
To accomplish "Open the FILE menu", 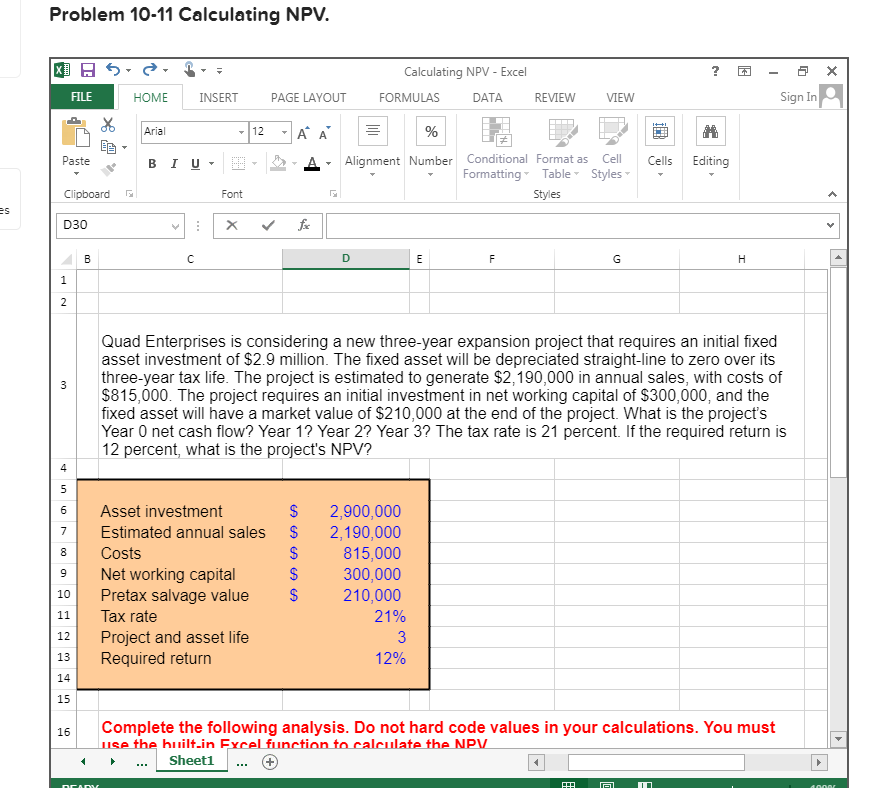I will [82, 97].
